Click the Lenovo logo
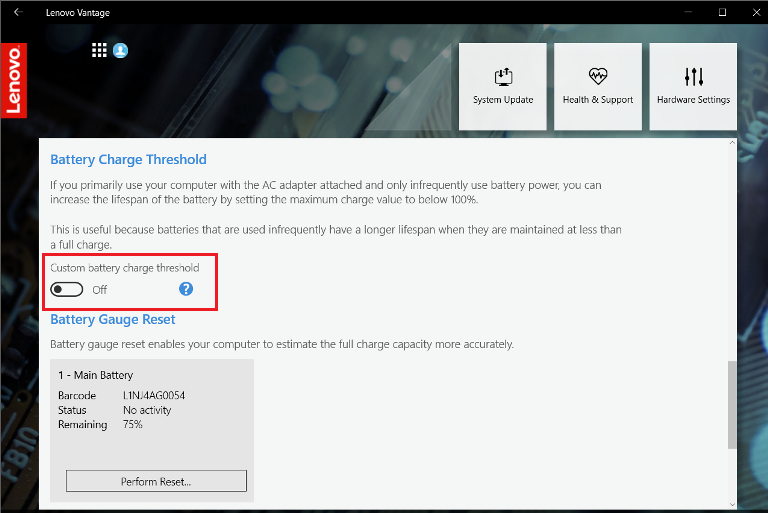The height and width of the screenshot is (513, 768). [x=14, y=80]
